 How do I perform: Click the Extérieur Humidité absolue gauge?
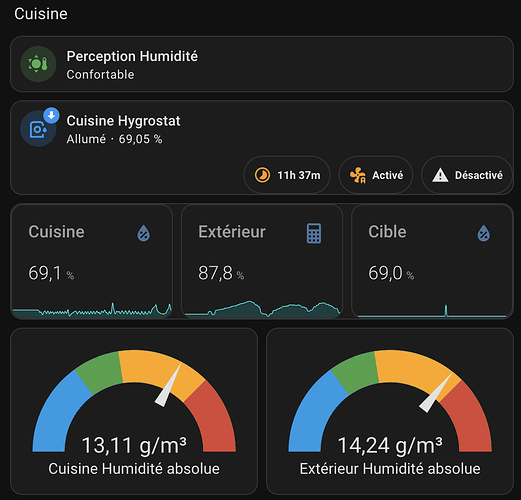click(x=390, y=411)
